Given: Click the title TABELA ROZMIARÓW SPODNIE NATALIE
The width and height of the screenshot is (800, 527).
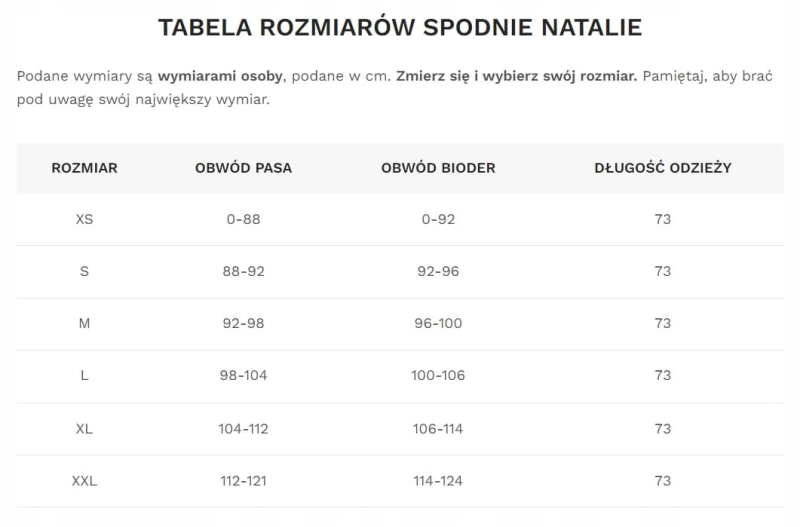Looking at the screenshot, I should [400, 27].
